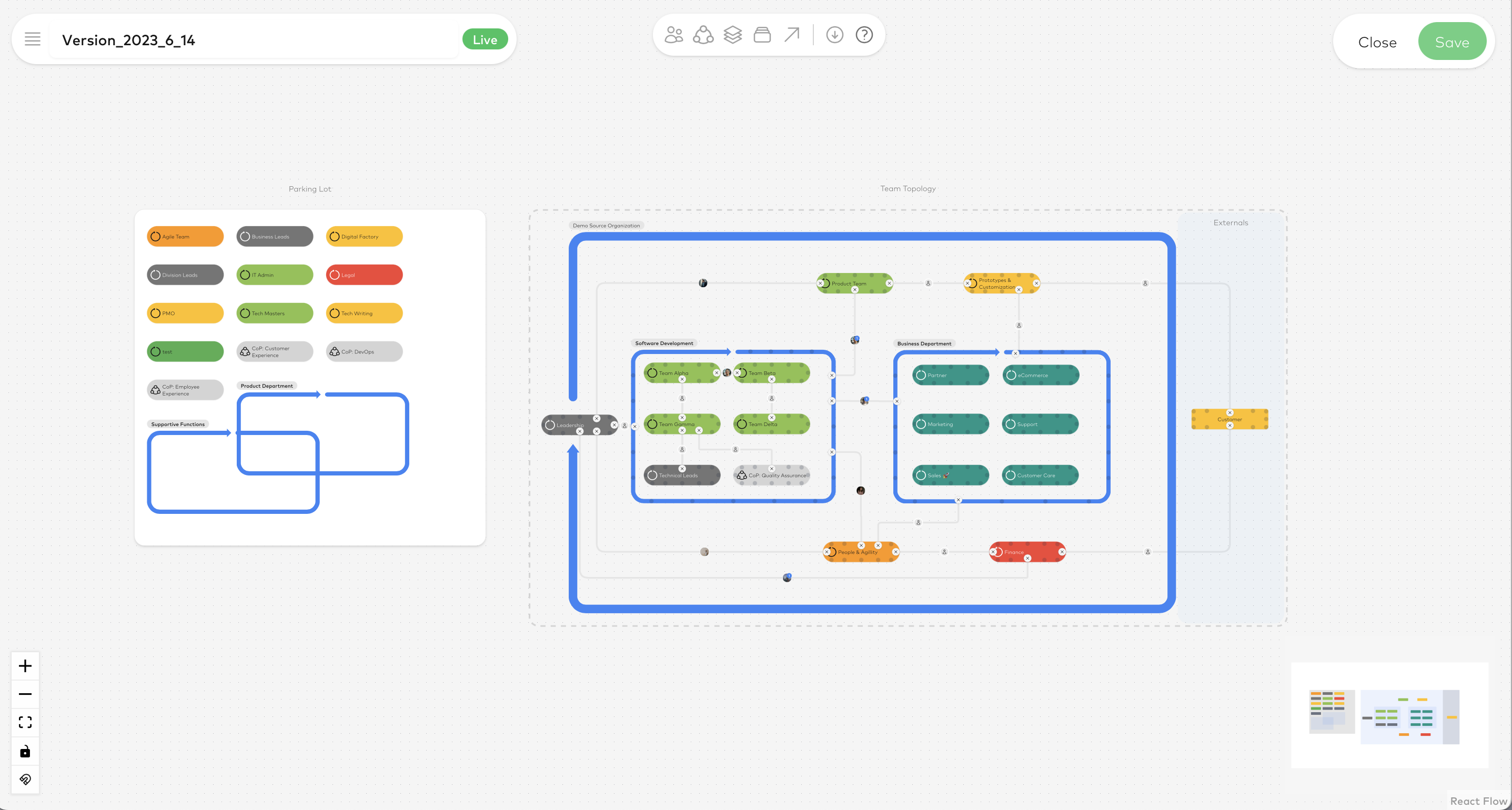1512x810 pixels.
Task: Zoom out with the minus button
Action: (x=25, y=694)
